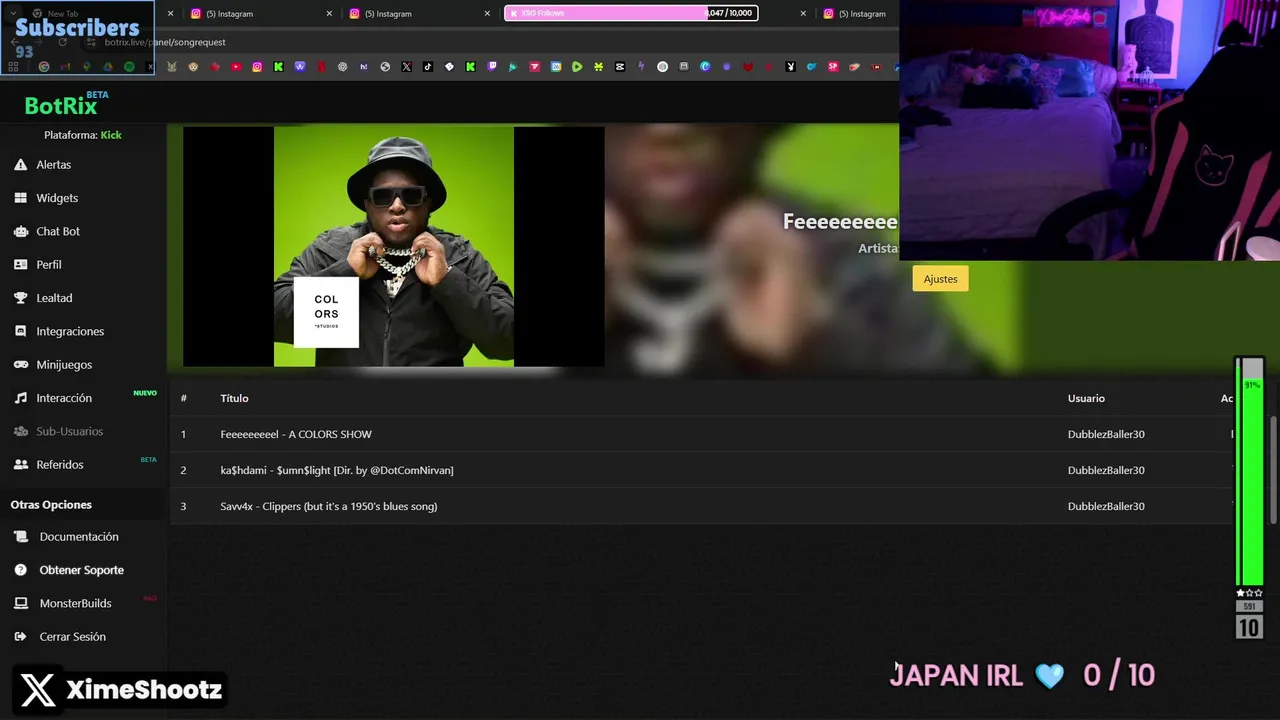
Task: Click the yellow Ajustes button
Action: point(940,279)
